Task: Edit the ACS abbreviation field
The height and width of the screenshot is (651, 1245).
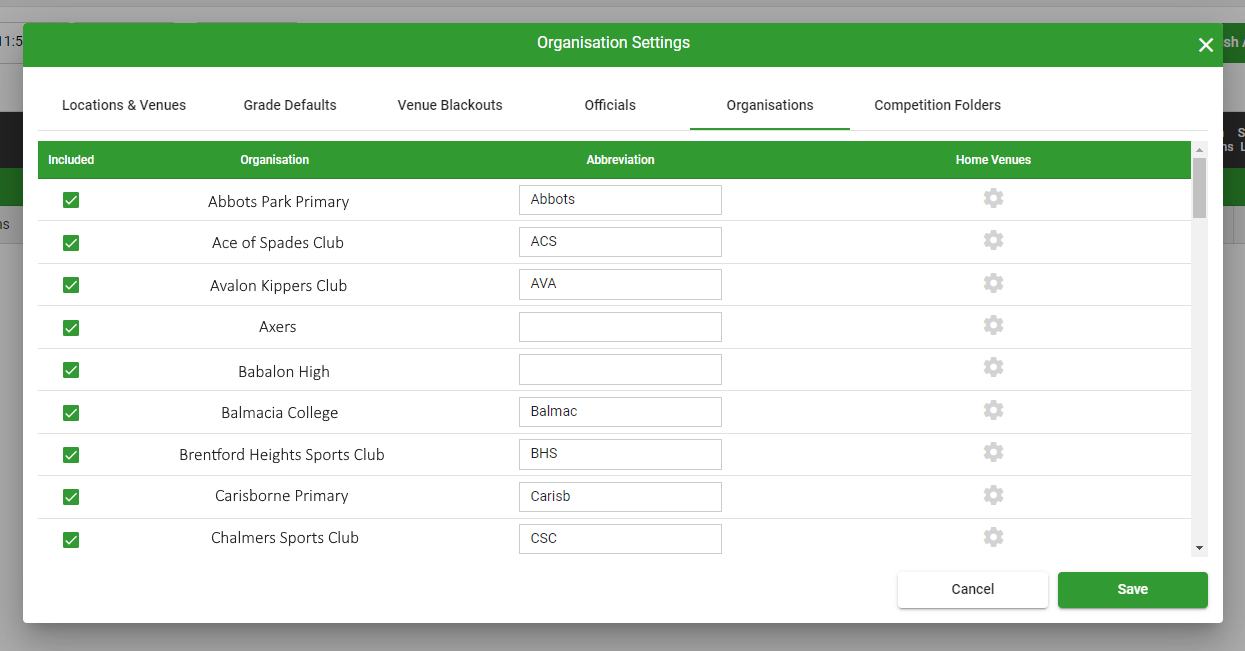Action: tap(620, 241)
